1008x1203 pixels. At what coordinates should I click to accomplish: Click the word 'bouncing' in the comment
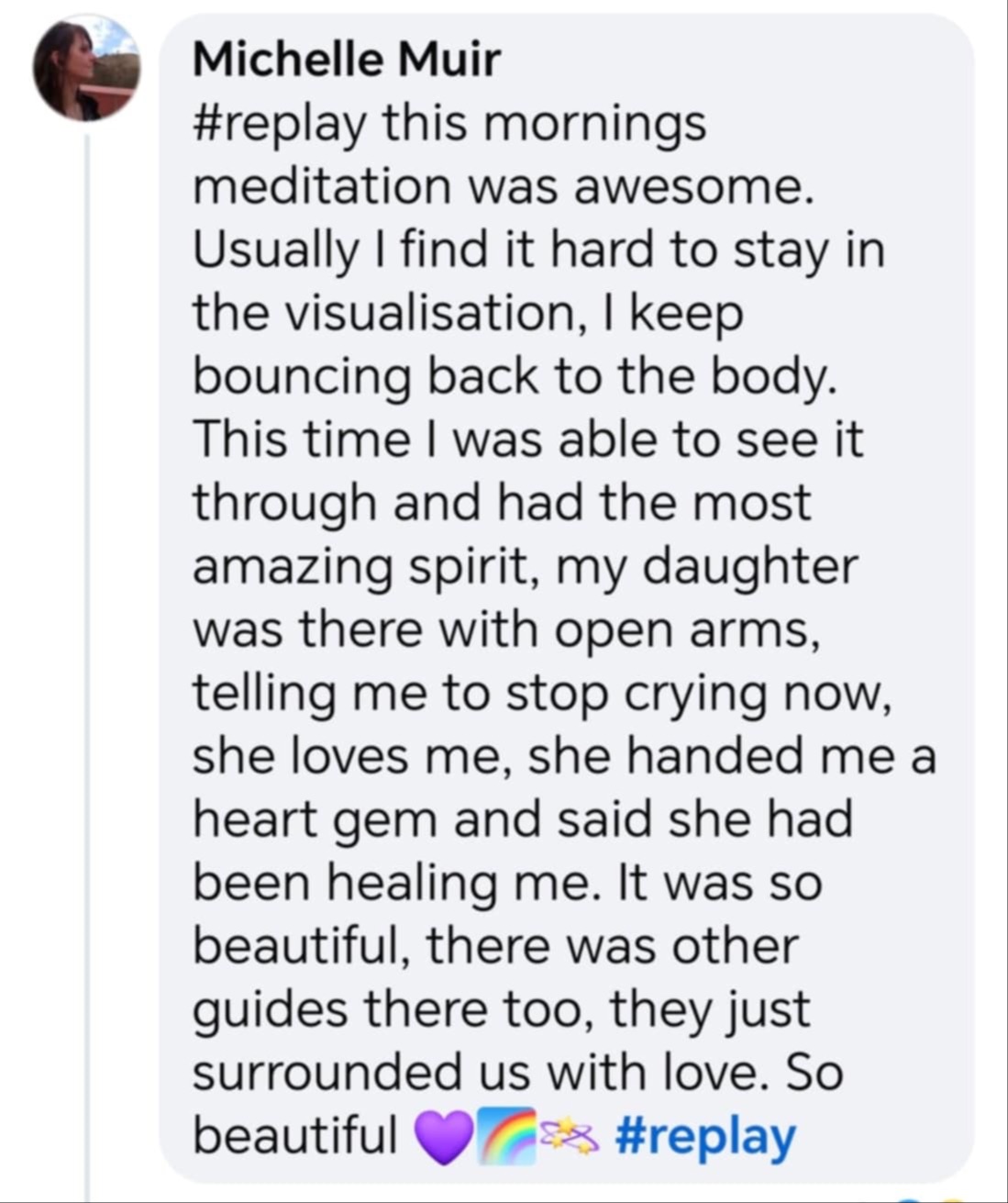click(302, 378)
